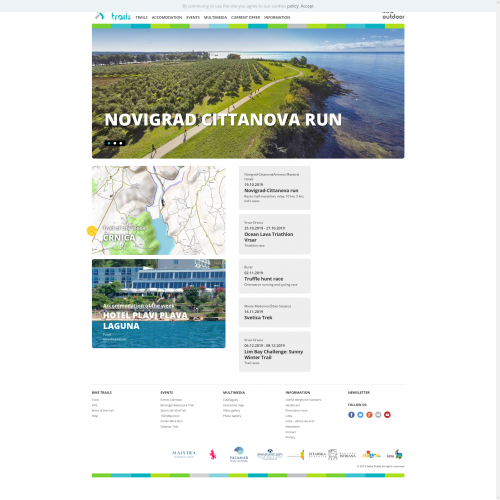Open Hotel Plavi Plava Laguna accommodation card
The height and width of the screenshot is (500, 500).
(159, 304)
